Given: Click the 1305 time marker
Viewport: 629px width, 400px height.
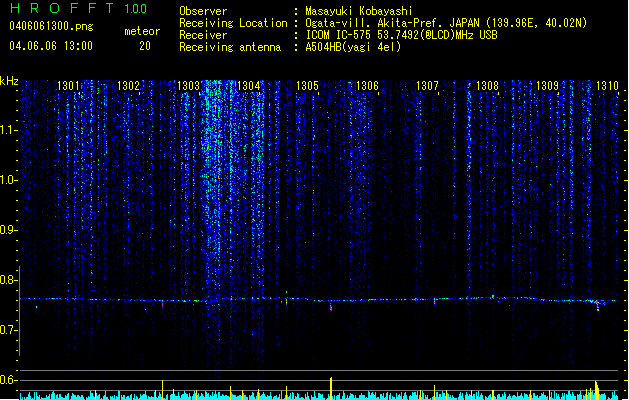Looking at the screenshot, I should point(307,86).
